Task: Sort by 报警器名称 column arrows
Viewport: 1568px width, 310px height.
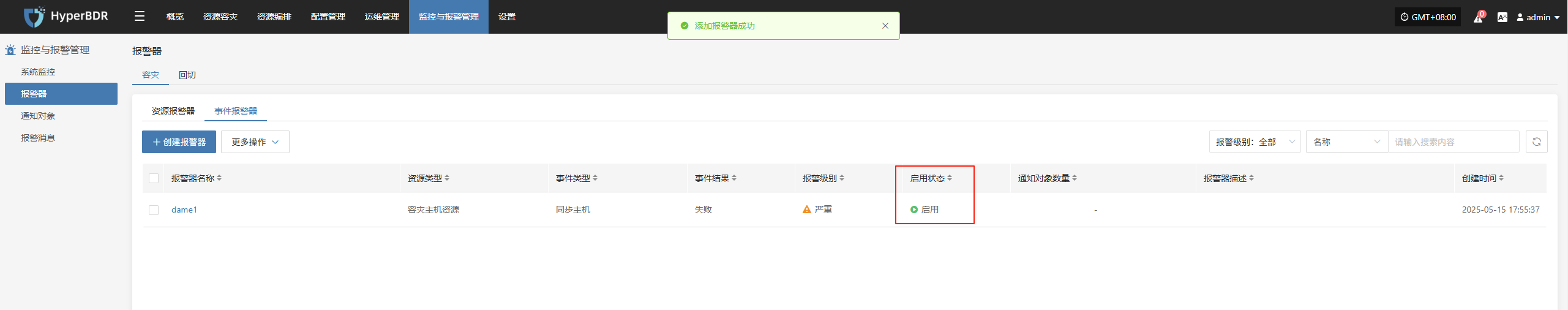Action: [219, 178]
